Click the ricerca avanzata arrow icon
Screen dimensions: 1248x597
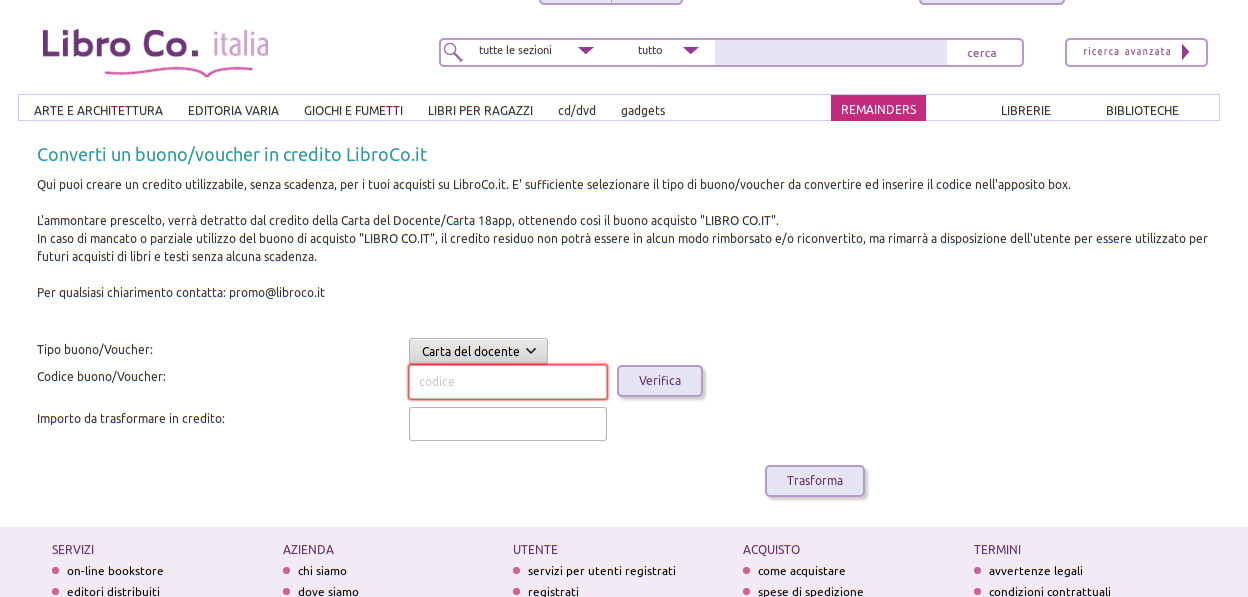click(x=1186, y=52)
